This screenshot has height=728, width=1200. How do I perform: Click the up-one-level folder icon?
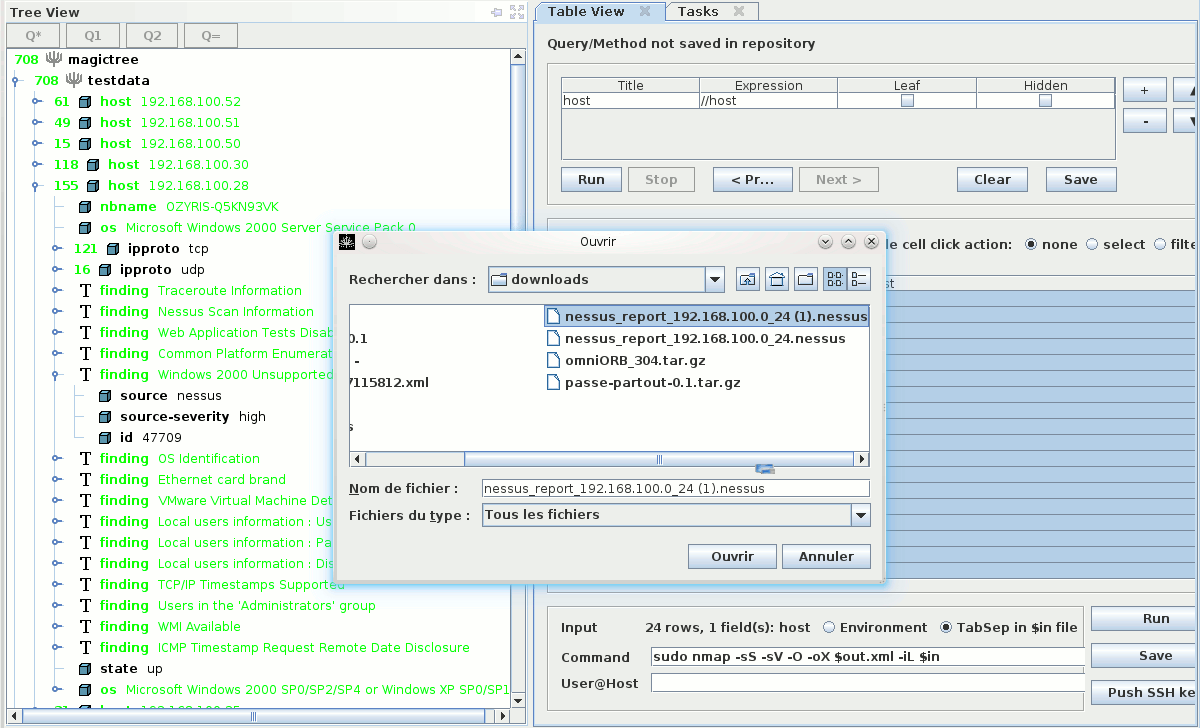747,280
